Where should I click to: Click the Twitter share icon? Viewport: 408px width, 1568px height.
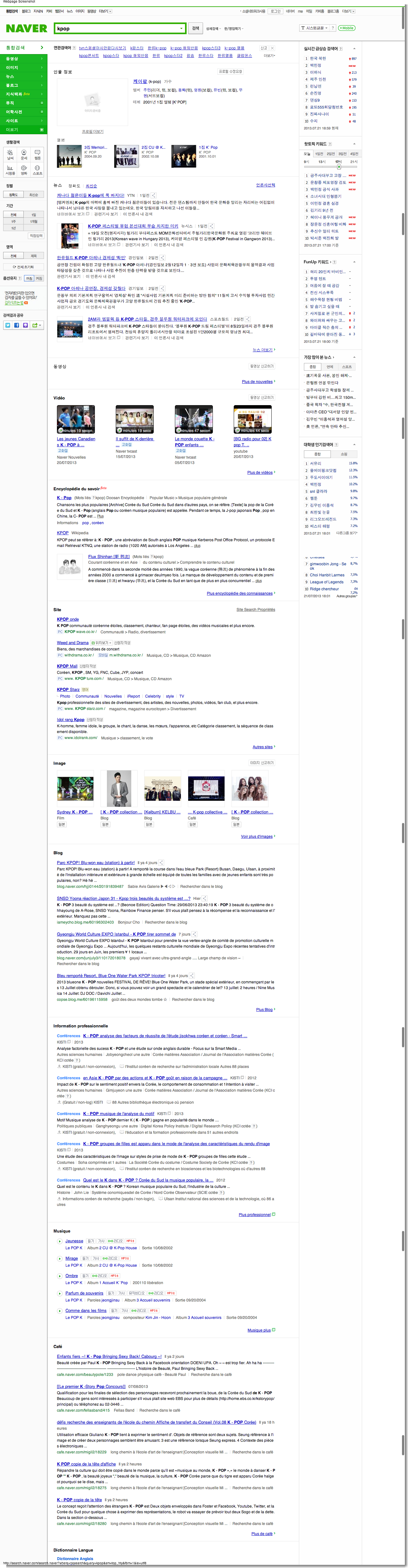(8, 325)
